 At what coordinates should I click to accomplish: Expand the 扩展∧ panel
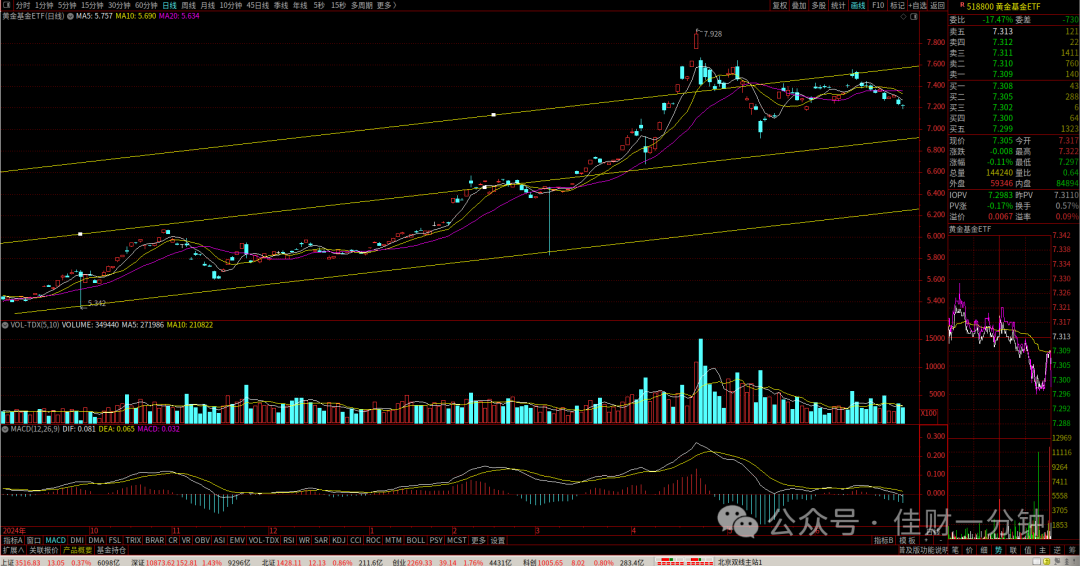click(x=12, y=550)
